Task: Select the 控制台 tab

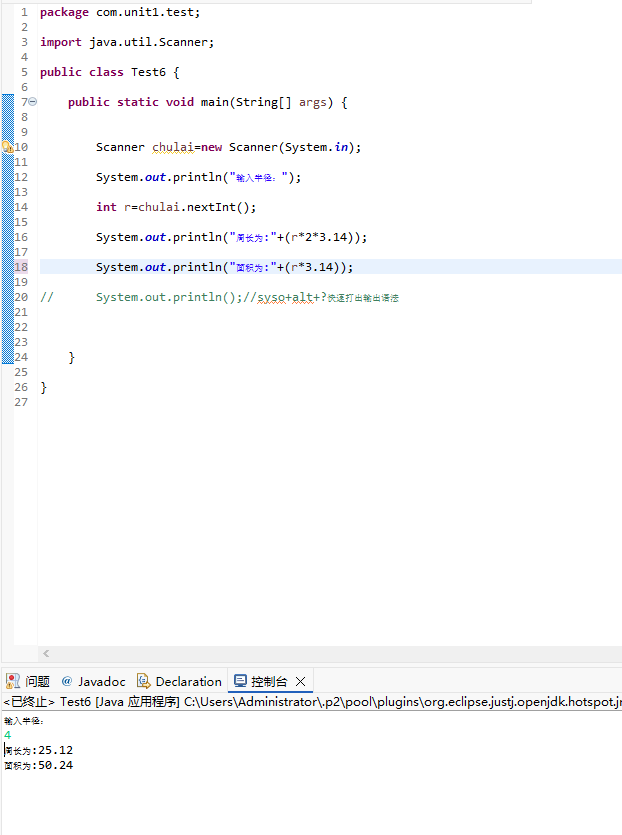Action: pyautogui.click(x=268, y=681)
